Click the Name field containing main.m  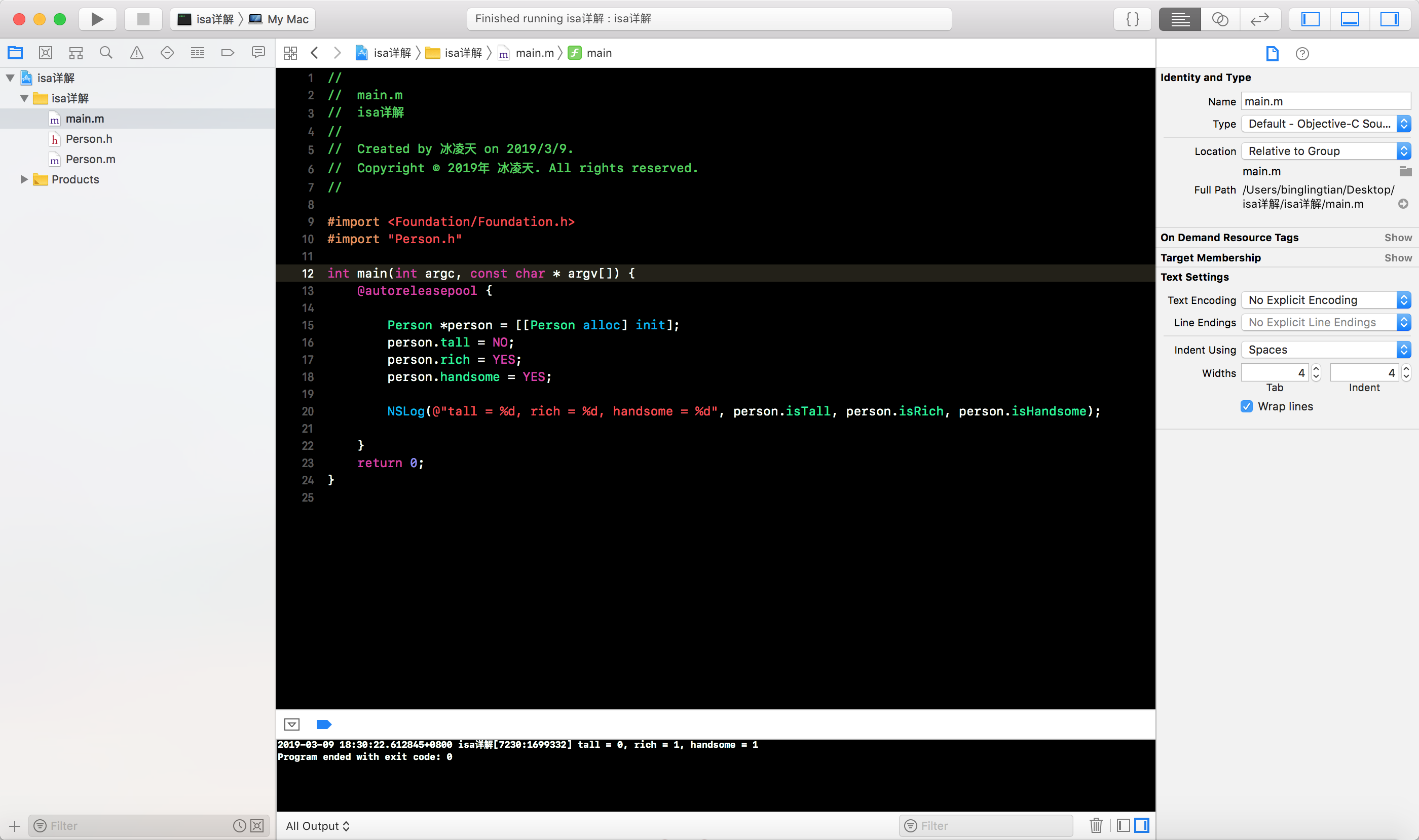pos(1326,101)
